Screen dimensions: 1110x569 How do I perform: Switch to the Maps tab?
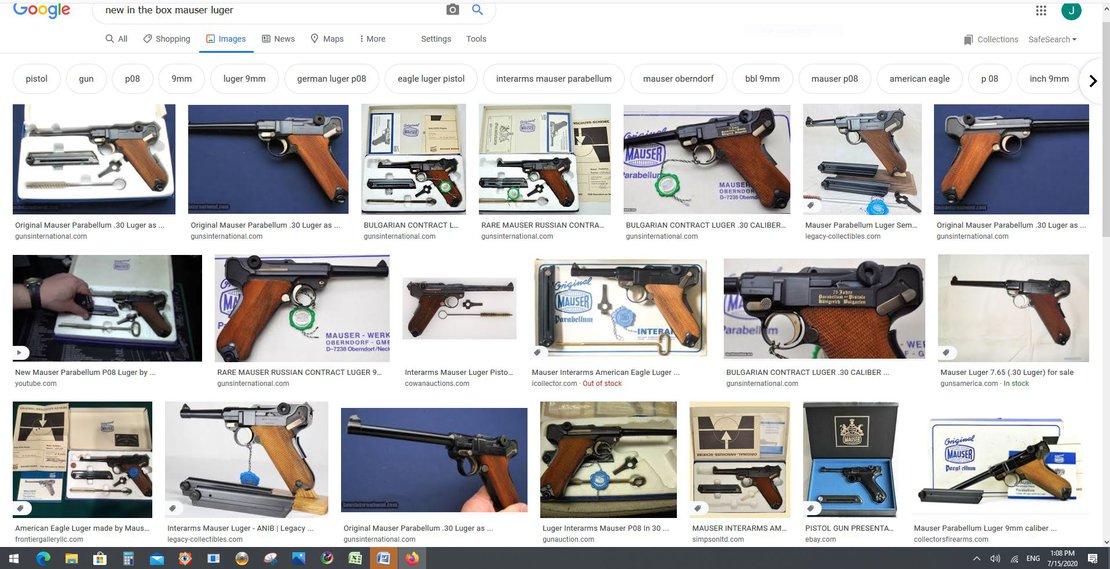point(327,39)
